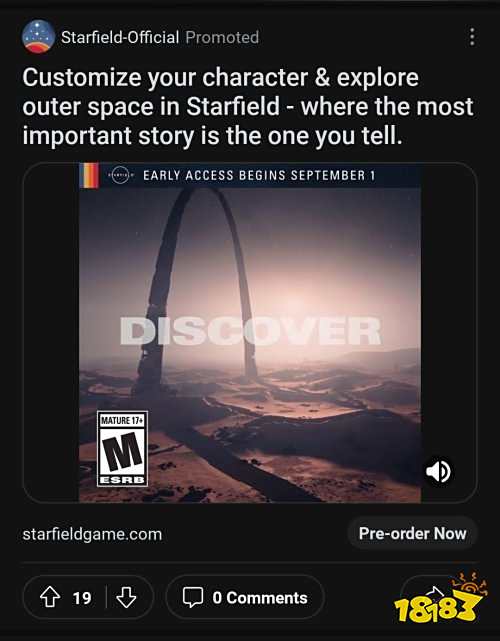Open the post title about customizing your character
Viewport: 500px width, 641px height.
[248, 106]
